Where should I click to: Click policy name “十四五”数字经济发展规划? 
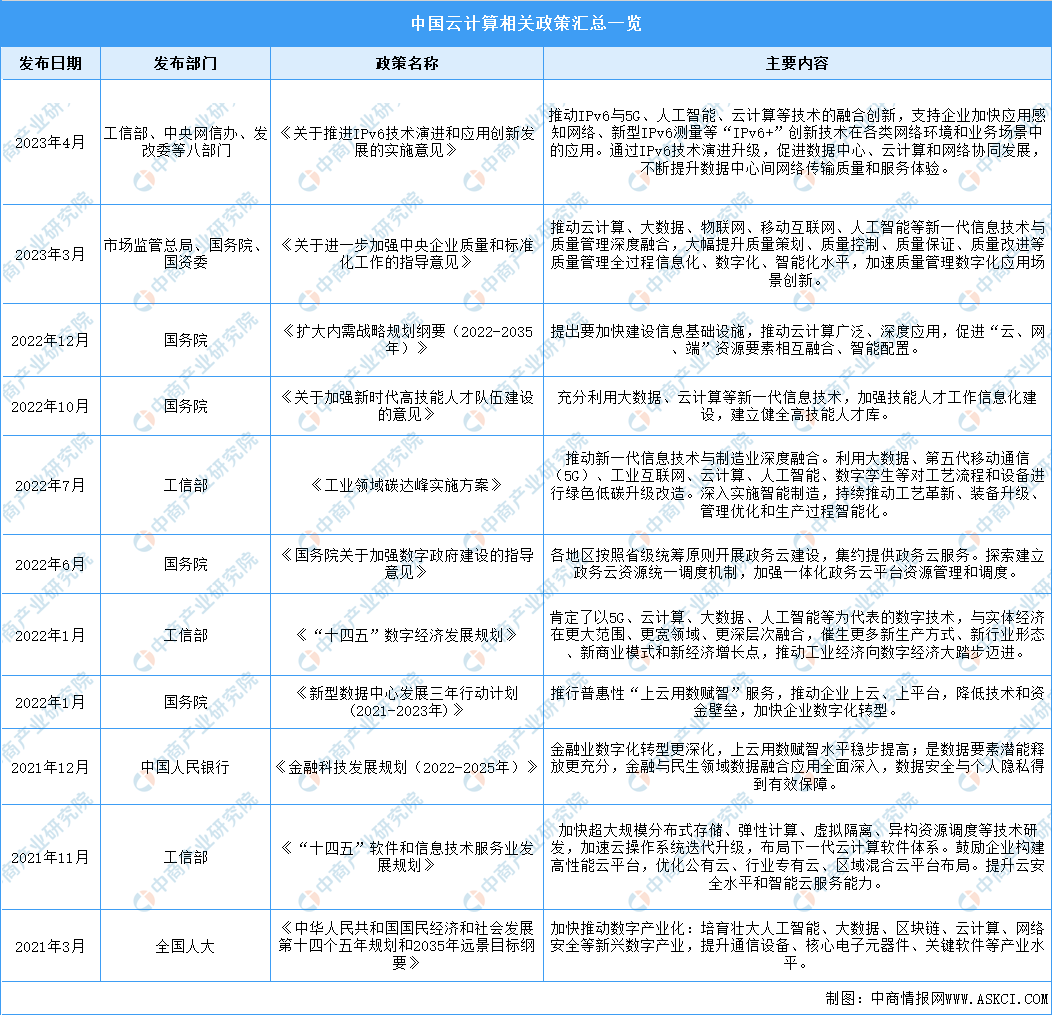pos(407,635)
